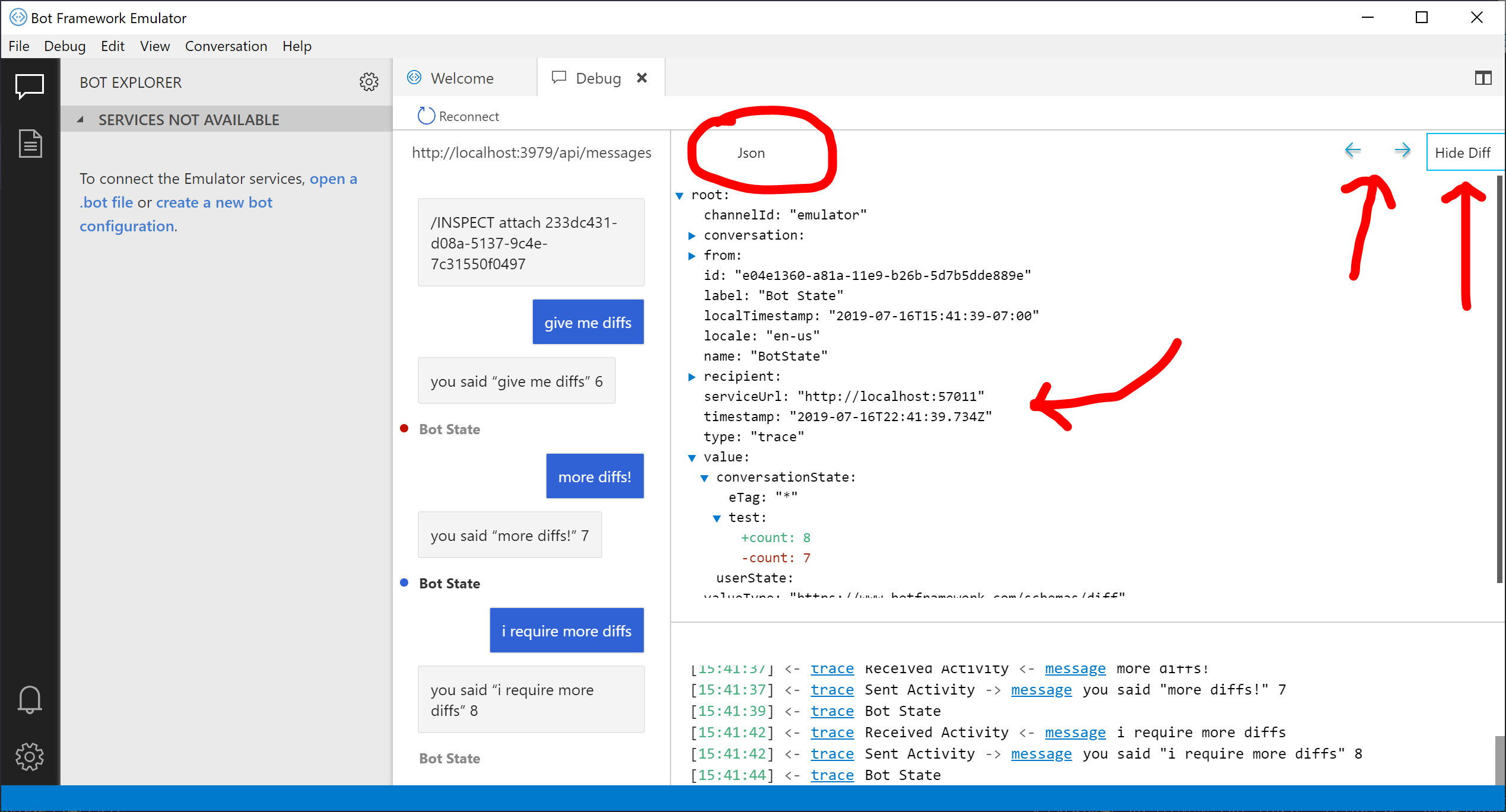Click the split editor layout icon
Image resolution: width=1506 pixels, height=812 pixels.
point(1483,78)
